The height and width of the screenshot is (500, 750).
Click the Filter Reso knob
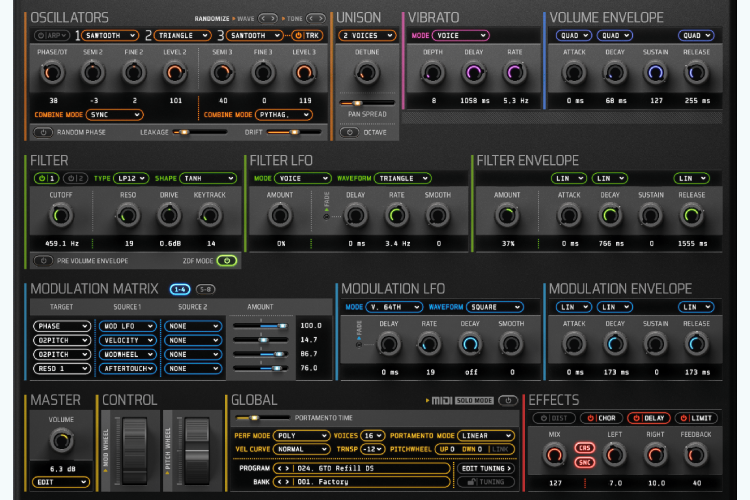click(x=128, y=216)
